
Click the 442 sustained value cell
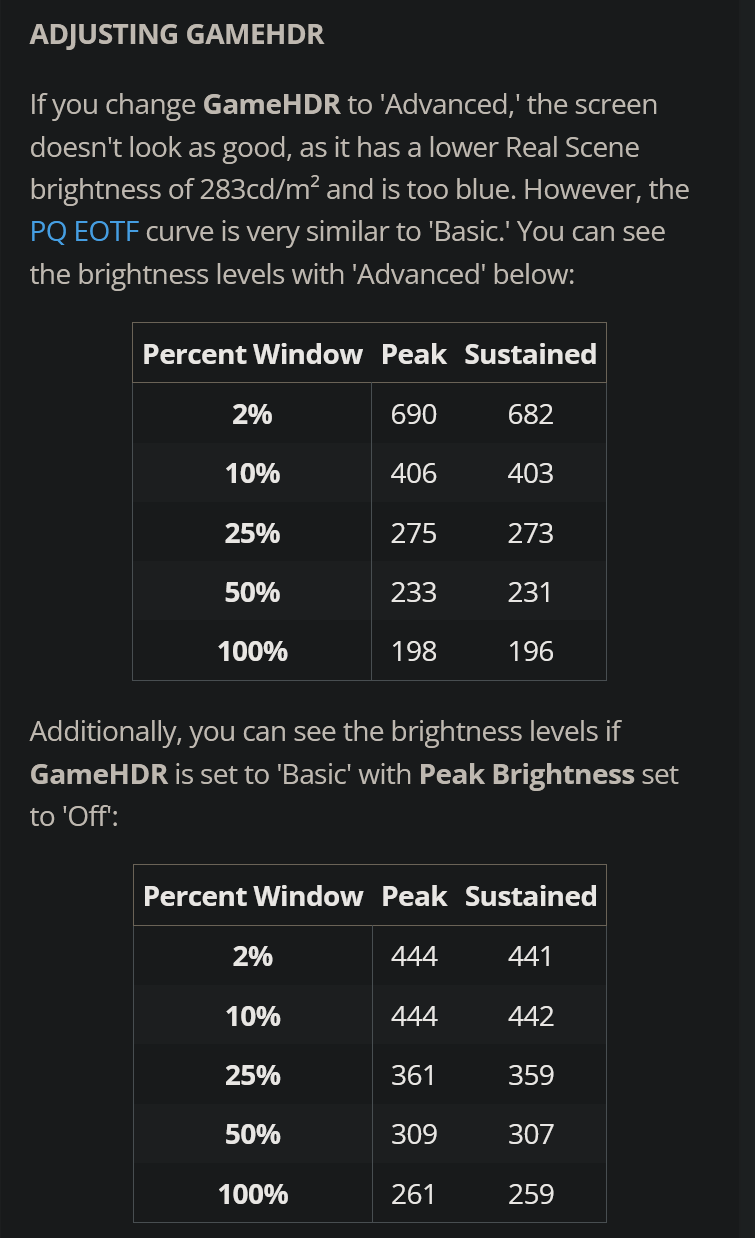[x=530, y=1016]
